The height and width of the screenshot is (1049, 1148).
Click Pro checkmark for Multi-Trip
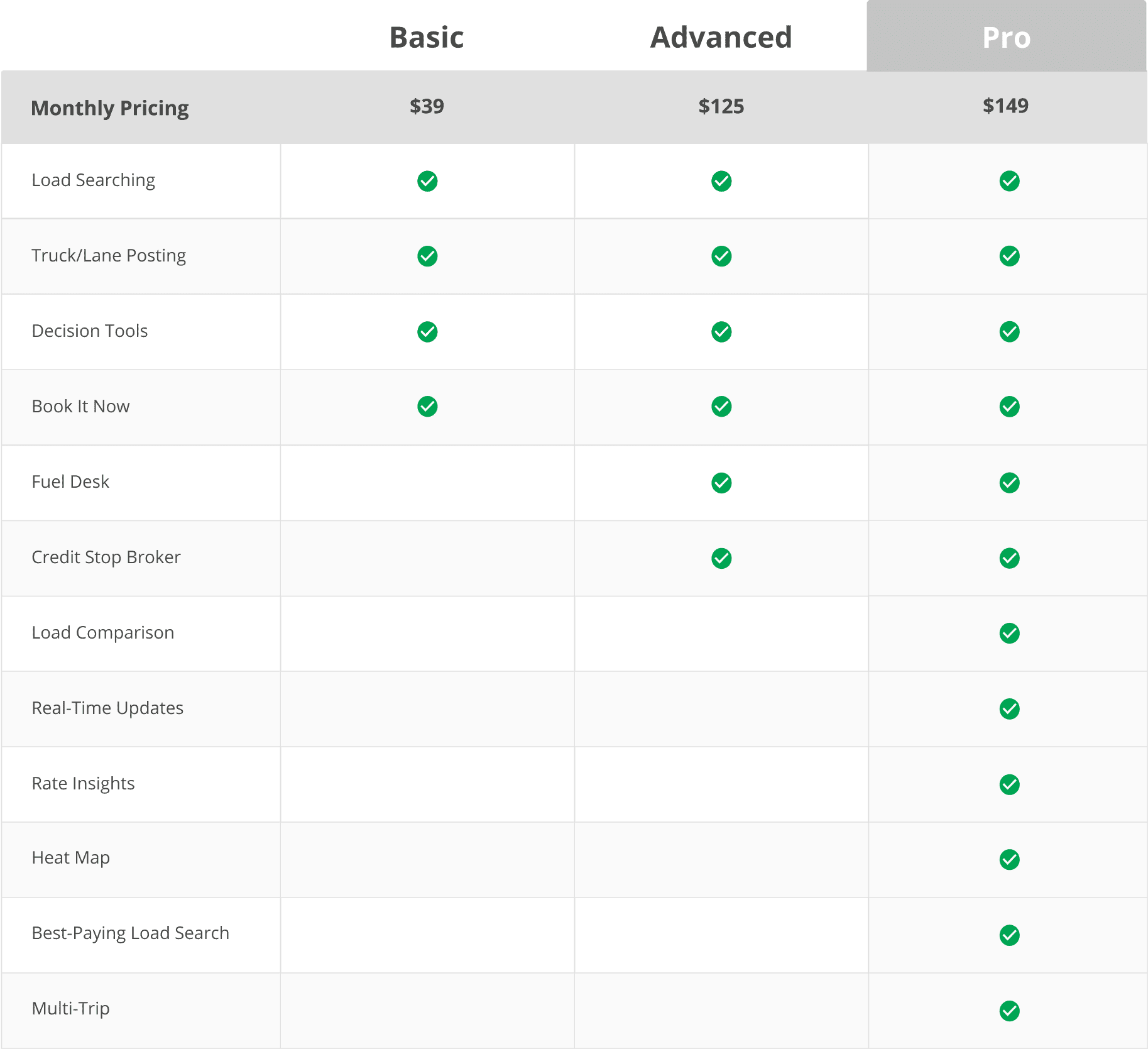pyautogui.click(x=1009, y=1011)
